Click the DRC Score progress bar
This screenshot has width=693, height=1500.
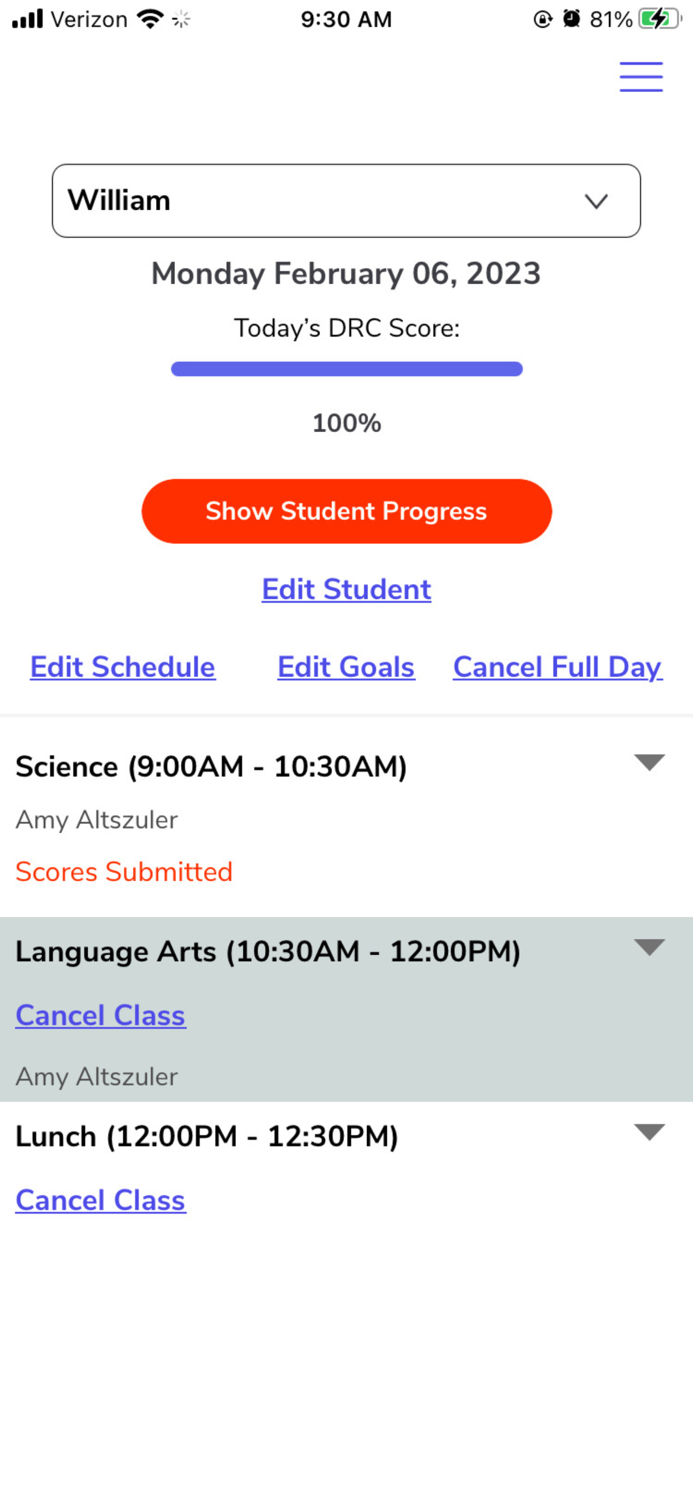click(346, 369)
